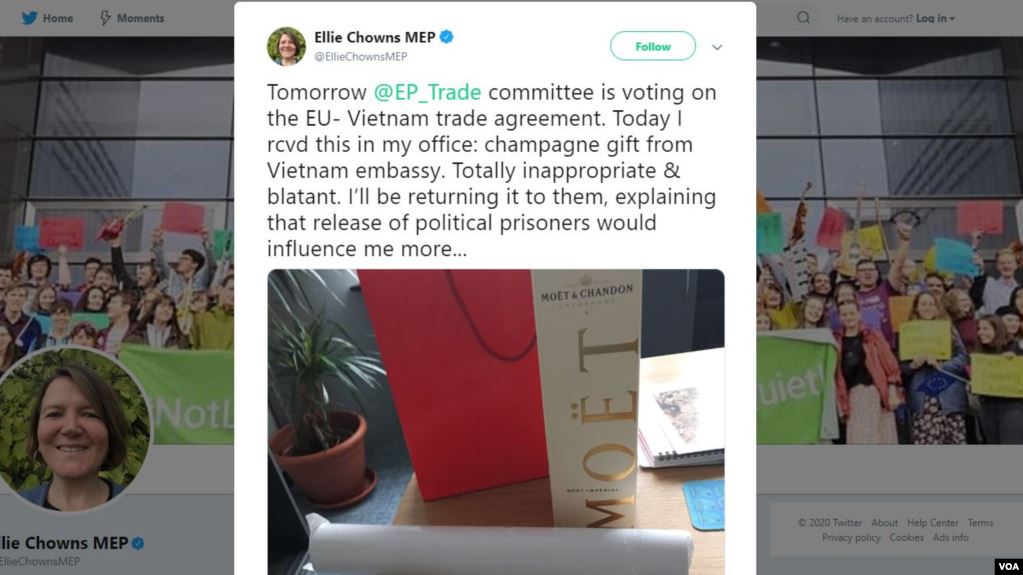Open the Moët champagne photo in tweet
1023x575 pixels.
pyautogui.click(x=496, y=422)
